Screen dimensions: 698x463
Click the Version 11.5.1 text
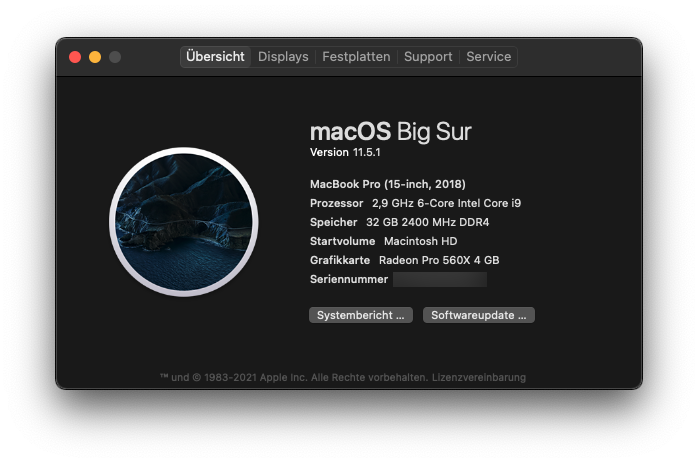345,152
